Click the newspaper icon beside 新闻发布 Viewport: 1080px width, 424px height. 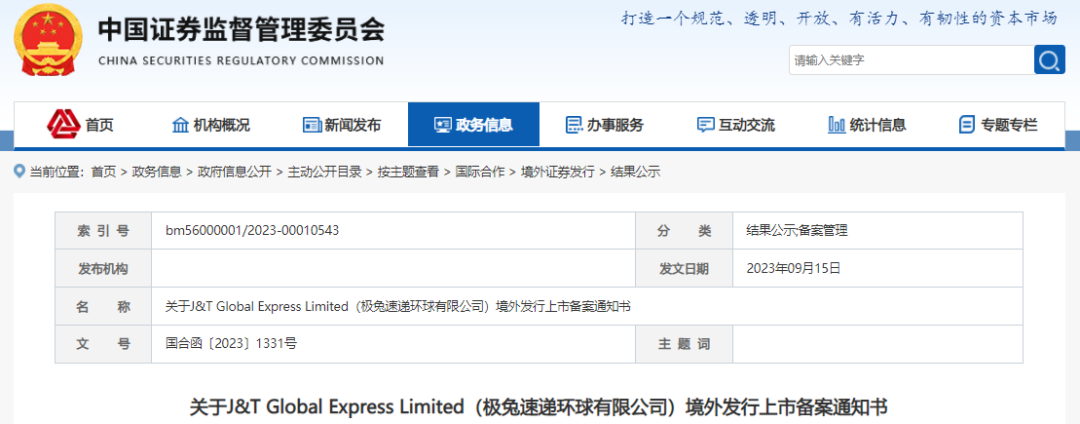(x=312, y=125)
